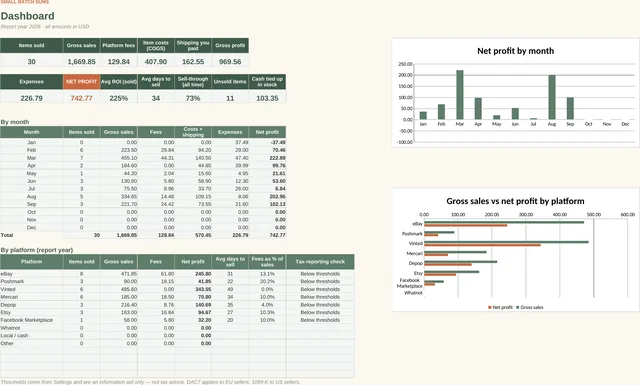Click the eBay 'Below thresholds' tax check cell
The image size is (640, 385).
click(x=320, y=274)
